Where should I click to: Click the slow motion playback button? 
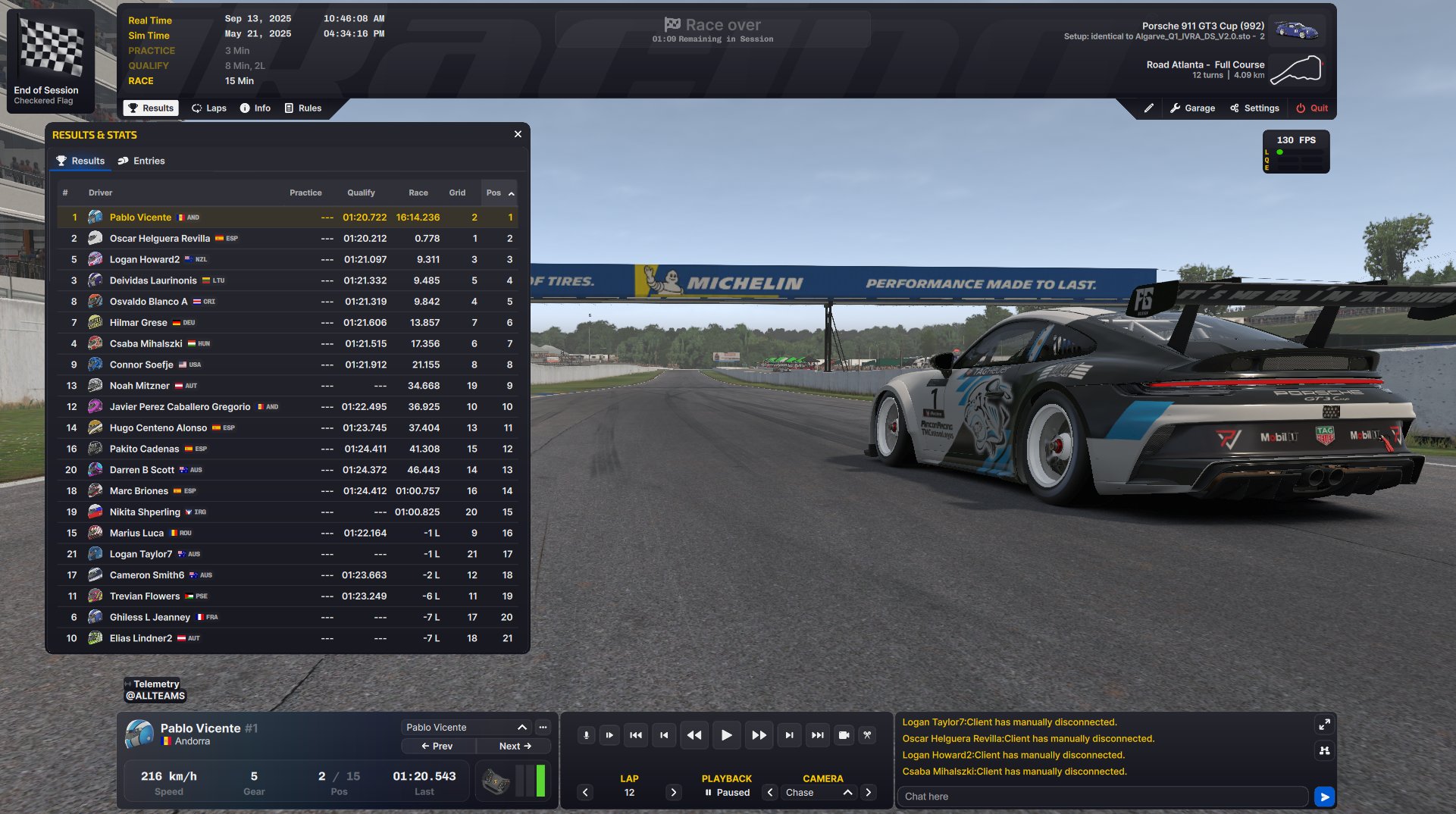[x=609, y=735]
